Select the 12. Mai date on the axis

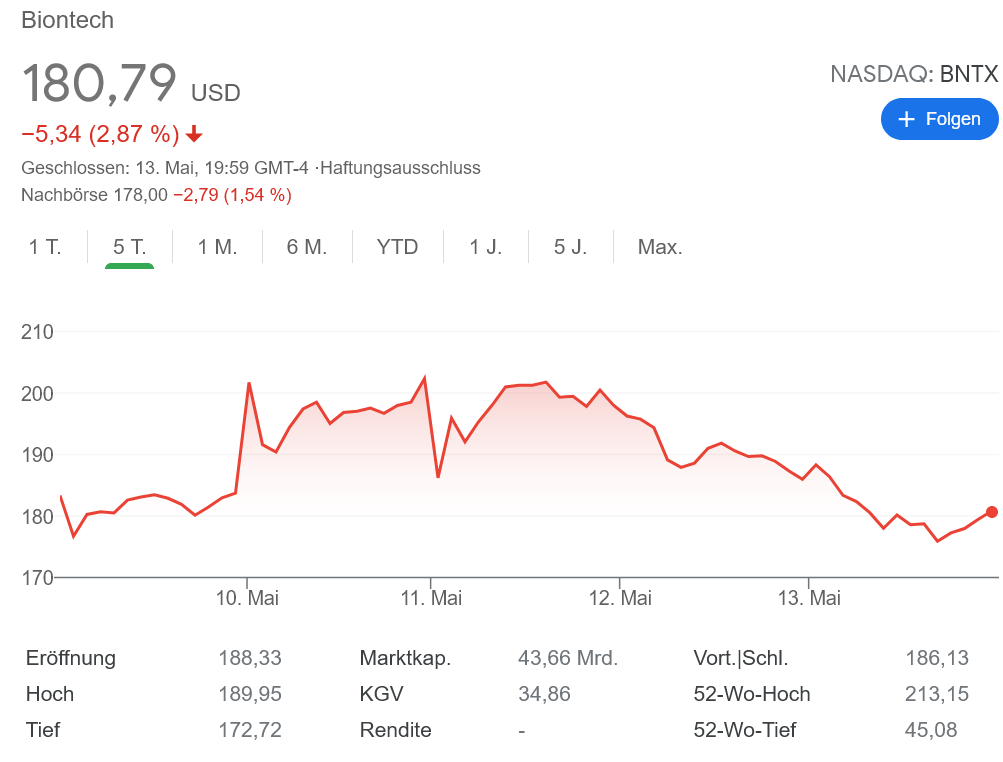pos(620,598)
